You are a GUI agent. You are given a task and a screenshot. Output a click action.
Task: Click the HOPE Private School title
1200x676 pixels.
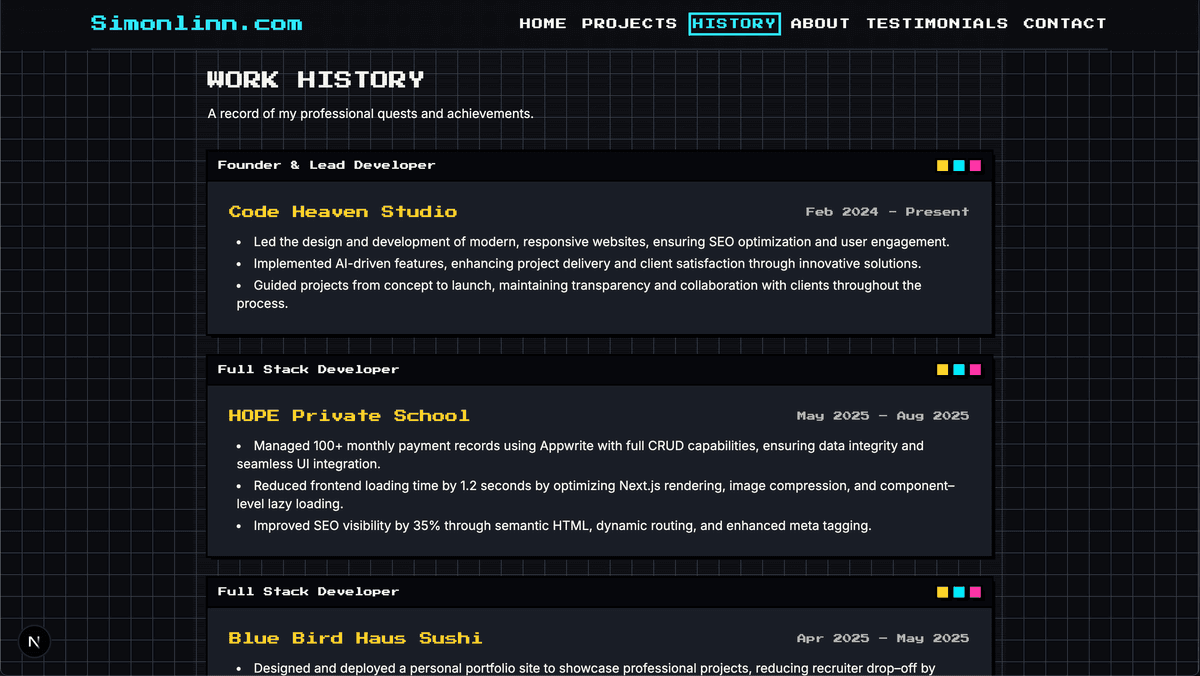coord(348,415)
